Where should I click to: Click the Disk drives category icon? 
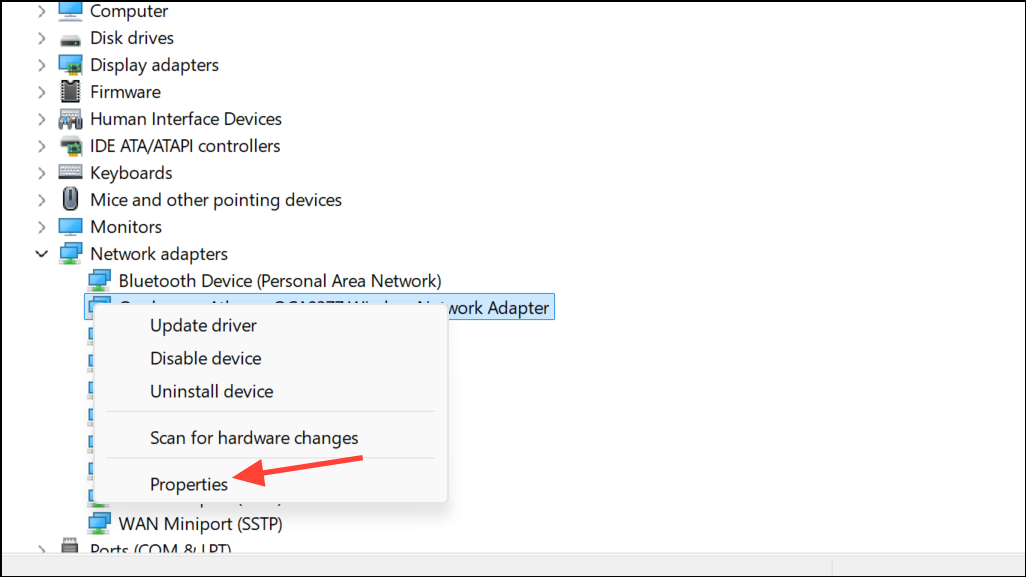[70, 39]
